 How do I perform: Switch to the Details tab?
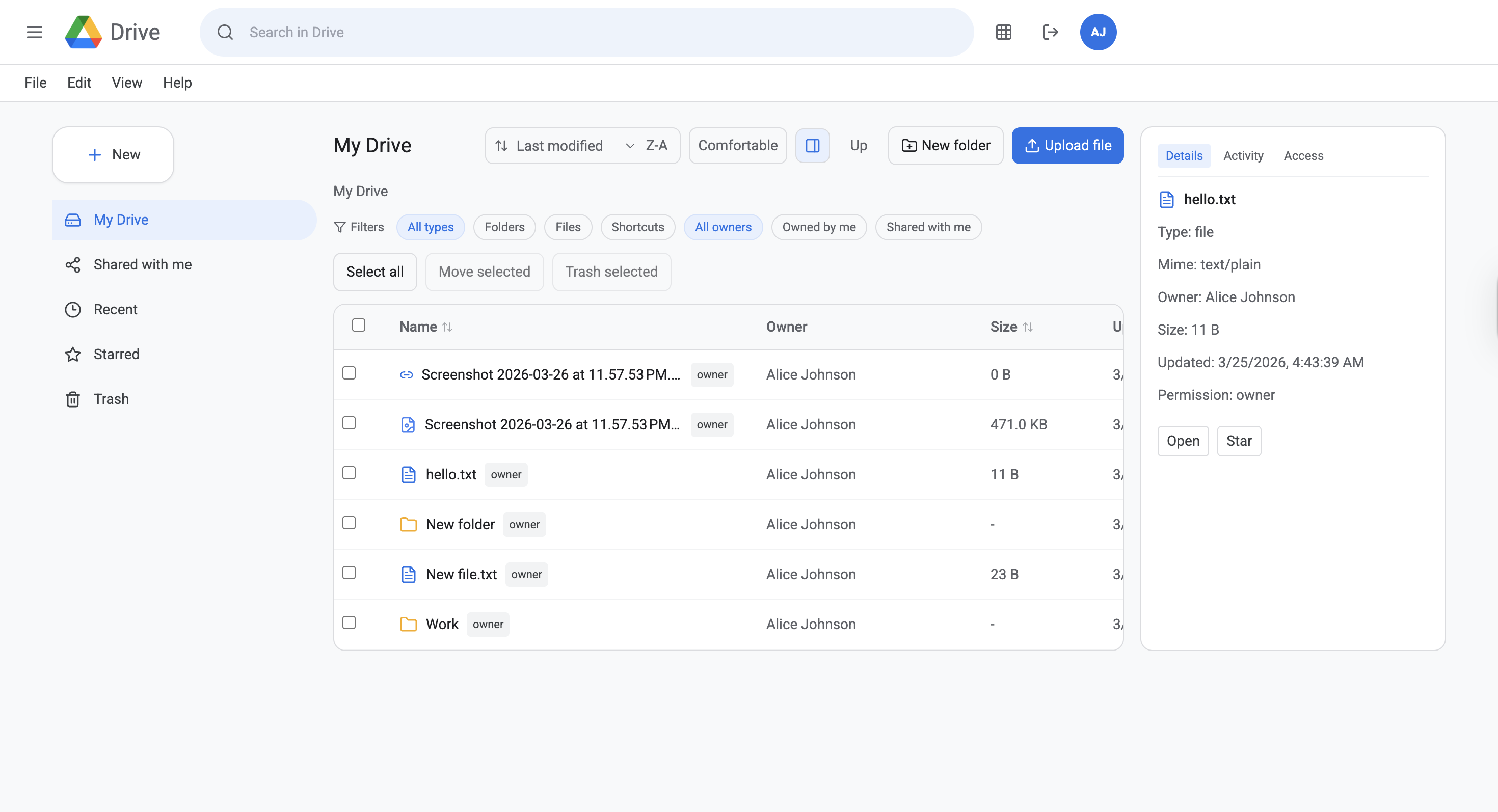[1184, 156]
